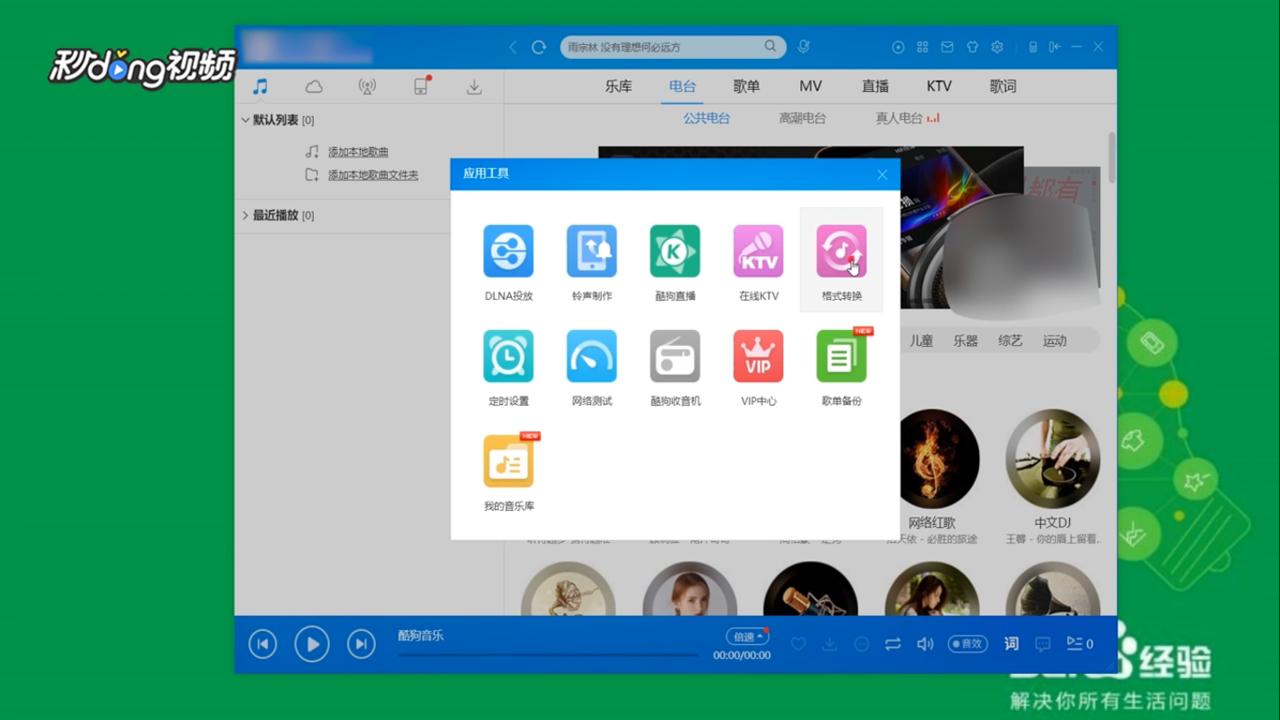Open the 定时设置 timer tool
Screen dimensions: 1280x720
click(508, 368)
